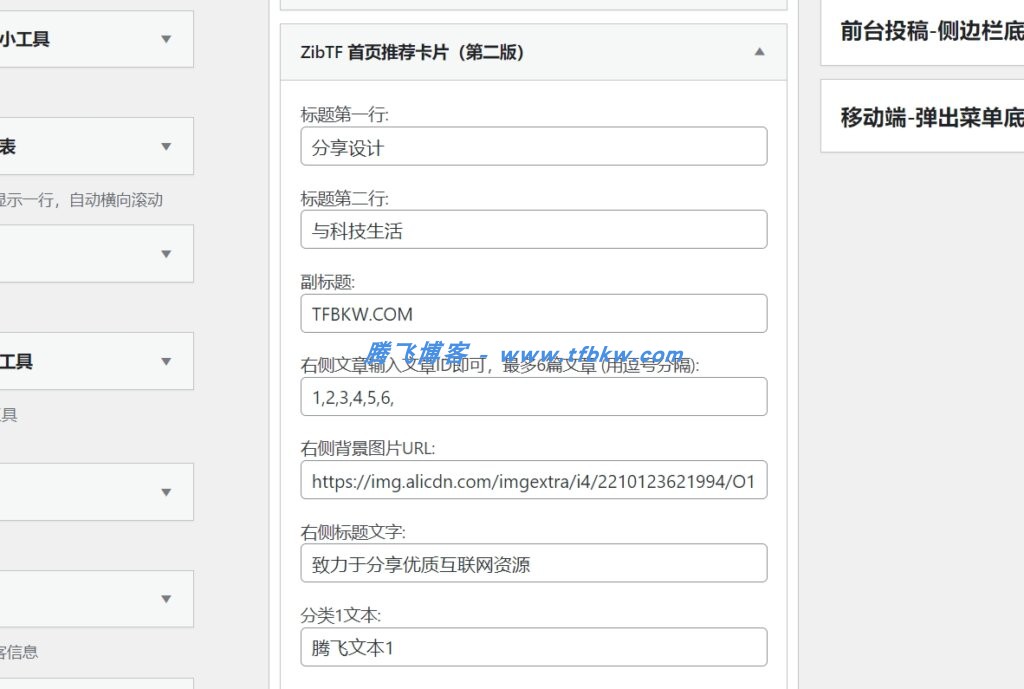The height and width of the screenshot is (689, 1024).
Task: Click the 分类1文本 field containing 腾飞文本1
Action: (534, 647)
